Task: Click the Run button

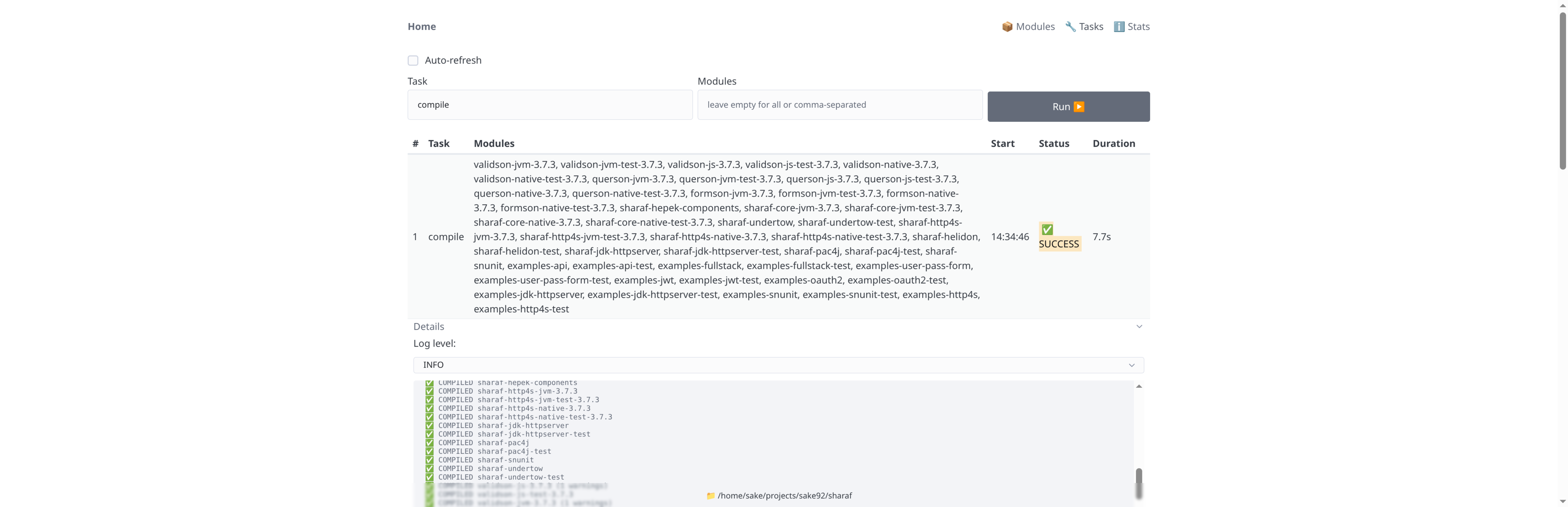Action: tap(1068, 107)
